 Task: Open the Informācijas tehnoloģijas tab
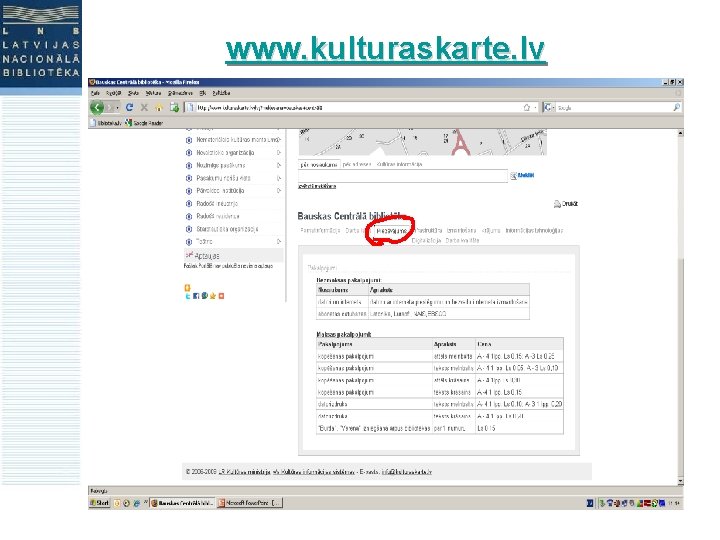pos(534,231)
